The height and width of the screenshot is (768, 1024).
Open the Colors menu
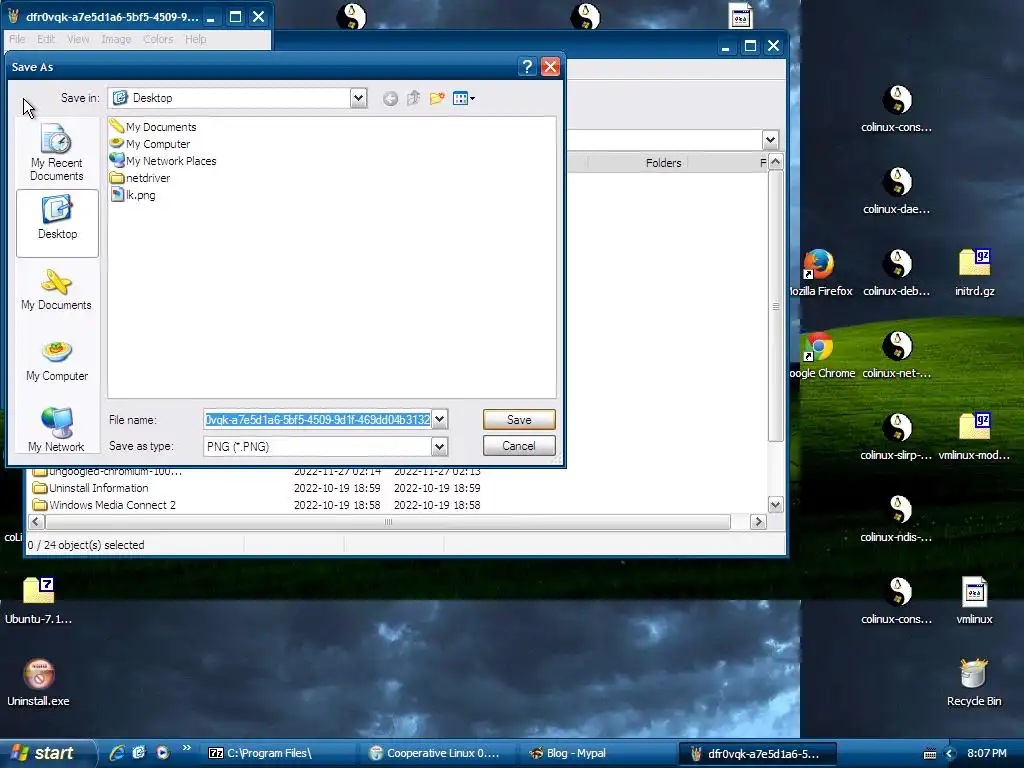pos(158,39)
